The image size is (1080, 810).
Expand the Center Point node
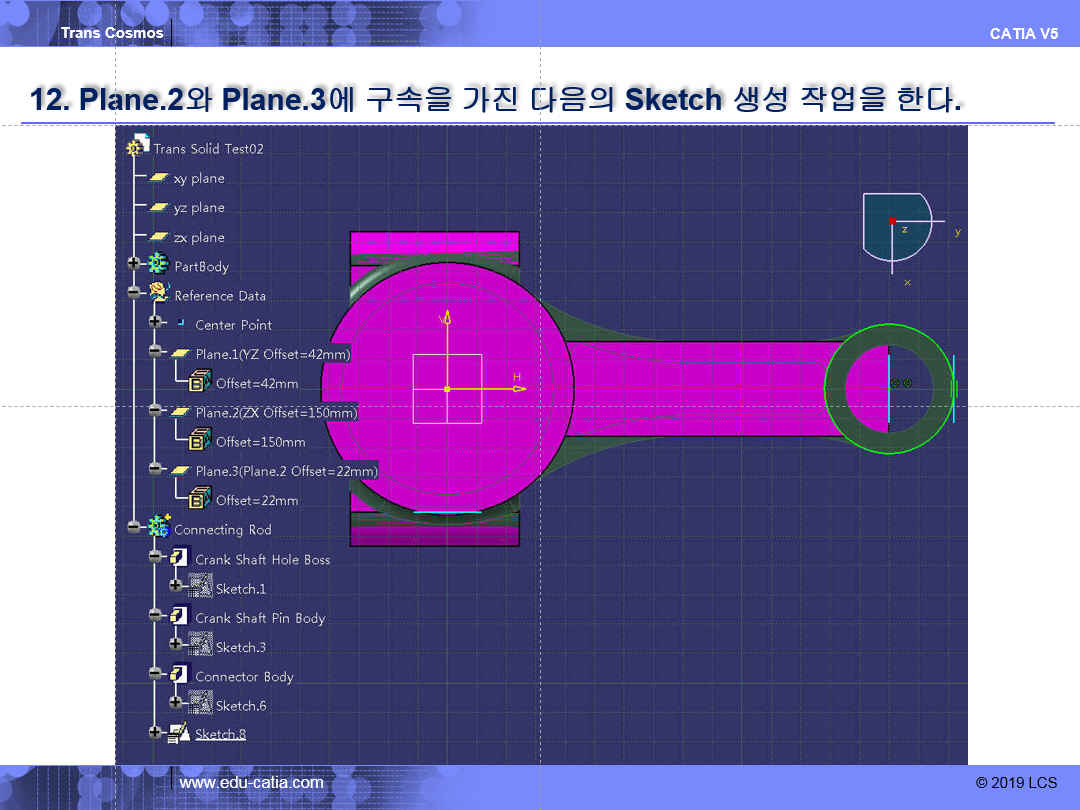point(155,322)
